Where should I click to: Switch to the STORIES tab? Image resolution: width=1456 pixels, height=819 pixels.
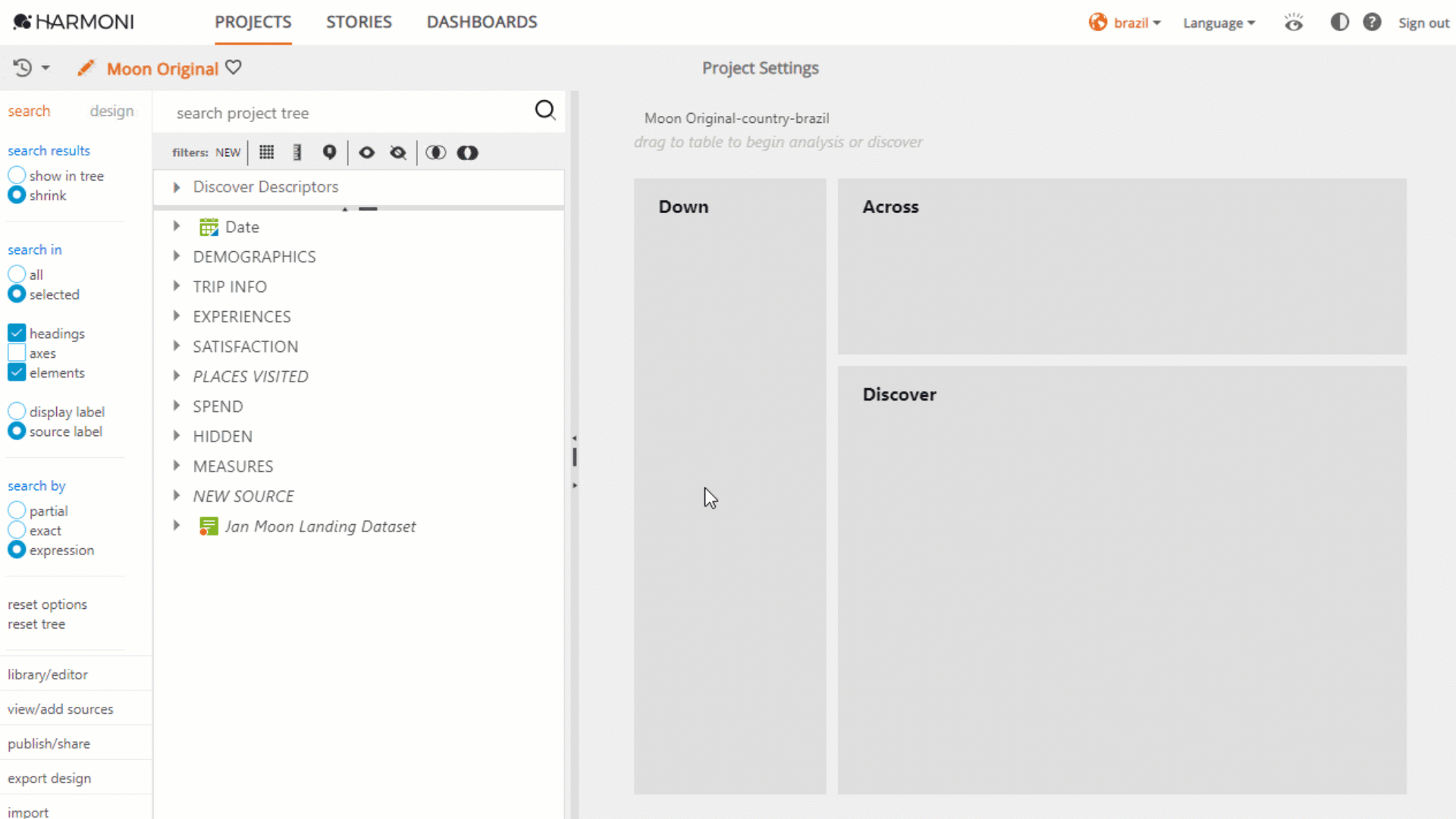click(x=359, y=22)
